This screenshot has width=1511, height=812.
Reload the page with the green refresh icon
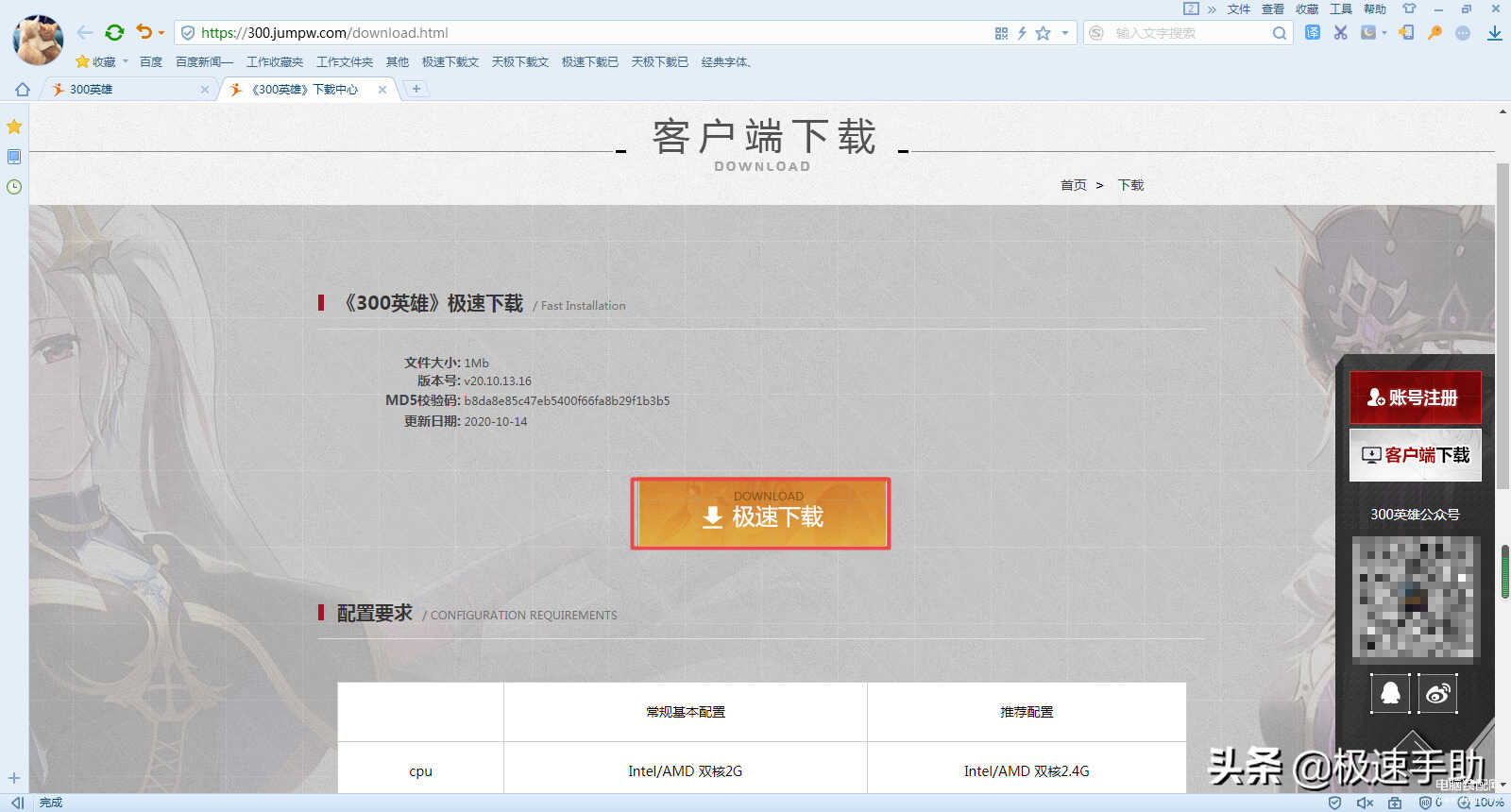pos(114,32)
